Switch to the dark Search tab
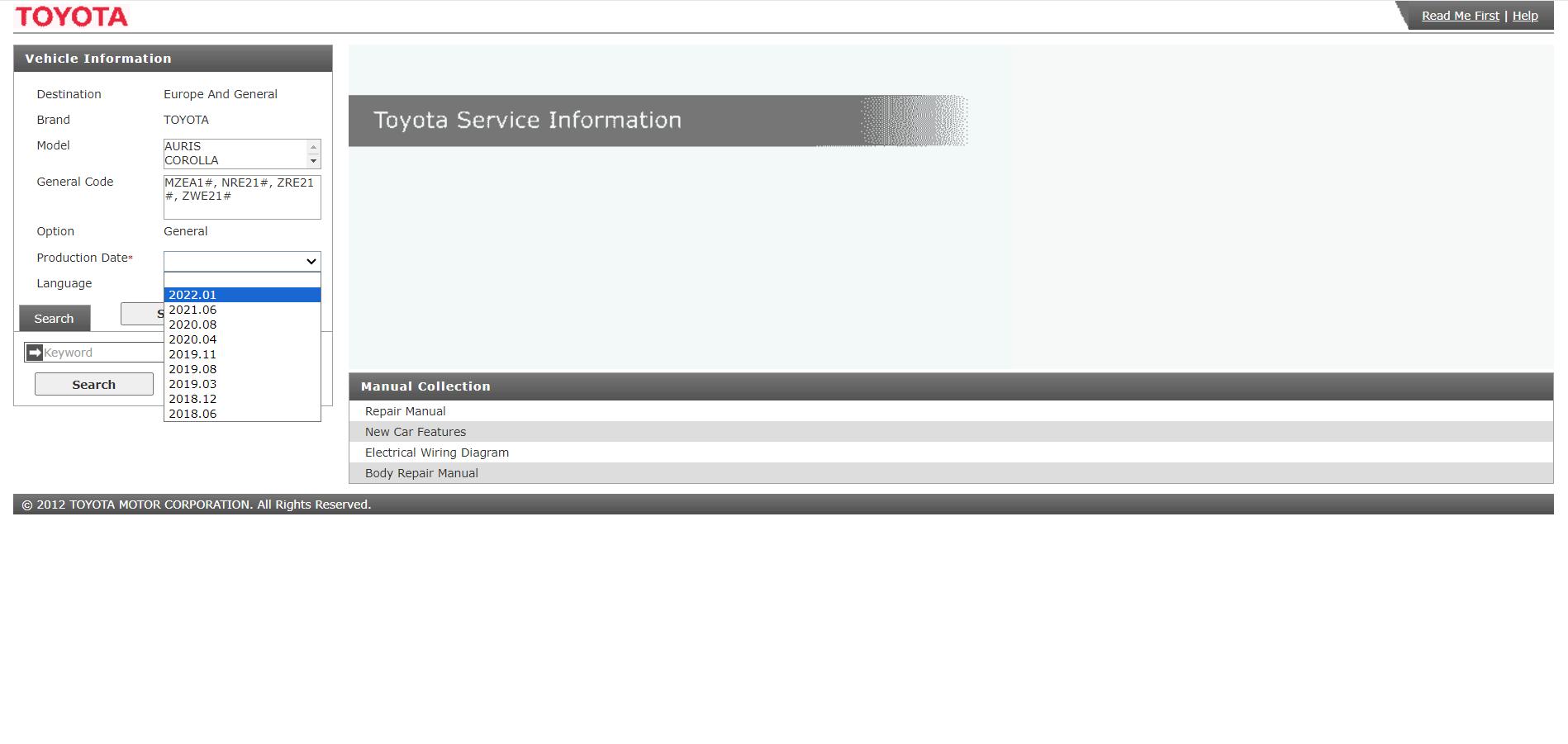This screenshot has height=744, width=1568. click(x=55, y=318)
